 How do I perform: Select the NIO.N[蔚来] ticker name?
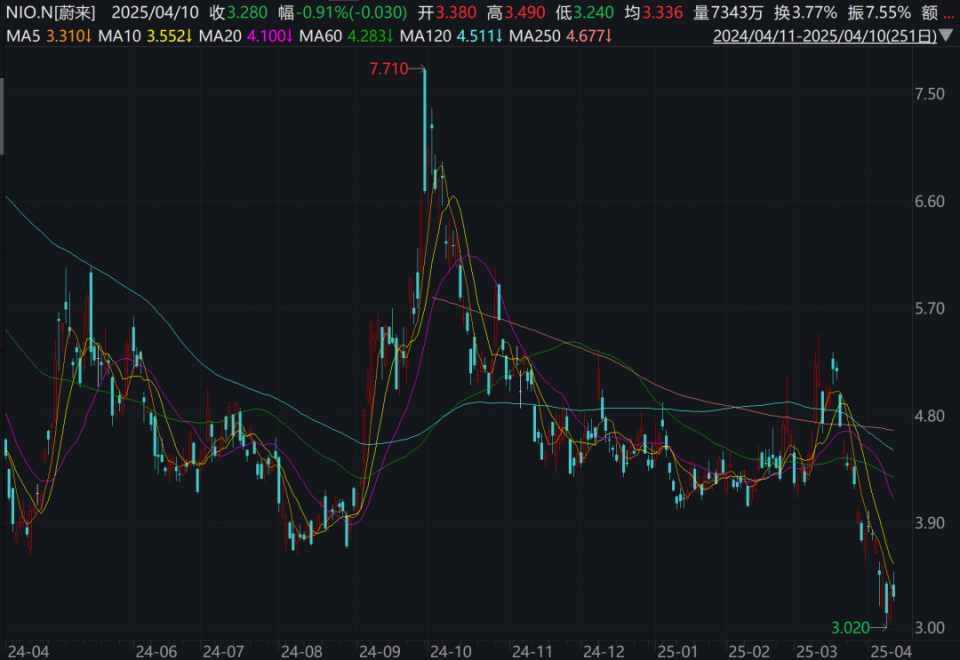tap(50, 12)
